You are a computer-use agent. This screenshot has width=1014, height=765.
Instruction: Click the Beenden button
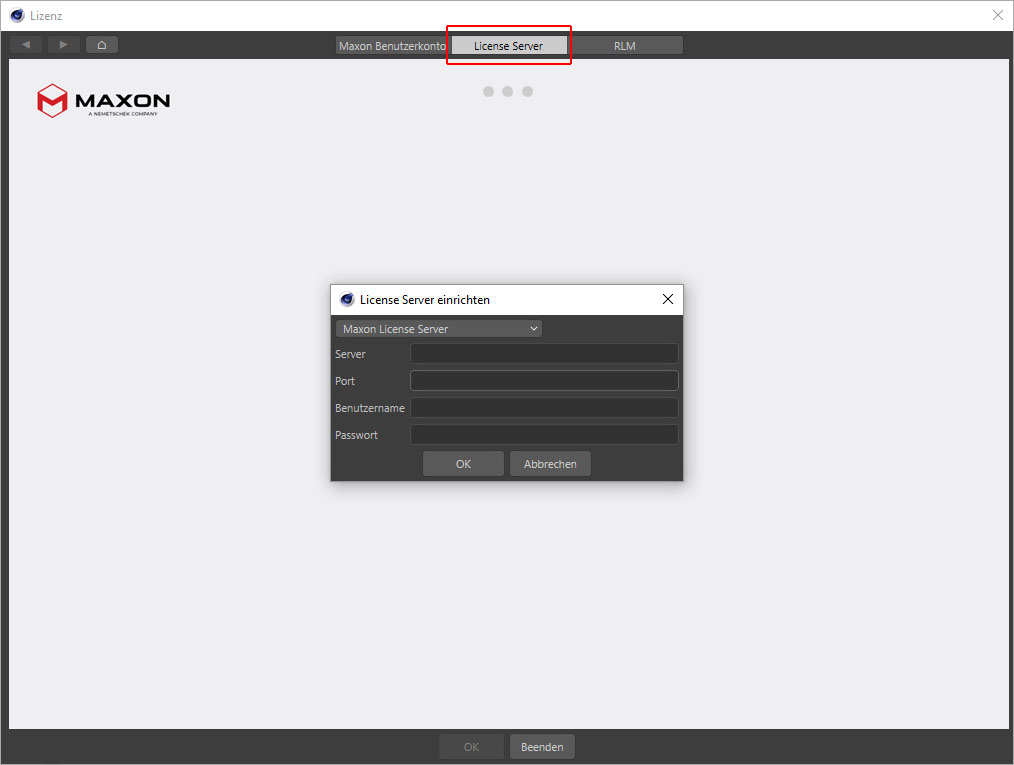(542, 747)
